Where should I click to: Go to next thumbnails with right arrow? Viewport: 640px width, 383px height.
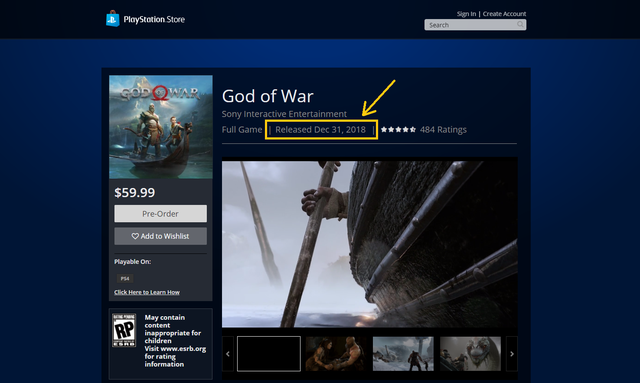coord(512,354)
